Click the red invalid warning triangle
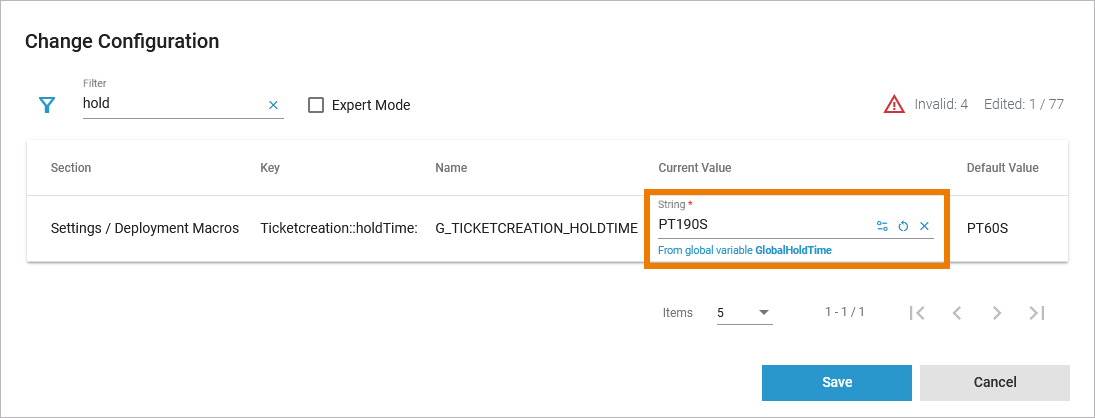The image size is (1095, 418). (x=894, y=104)
